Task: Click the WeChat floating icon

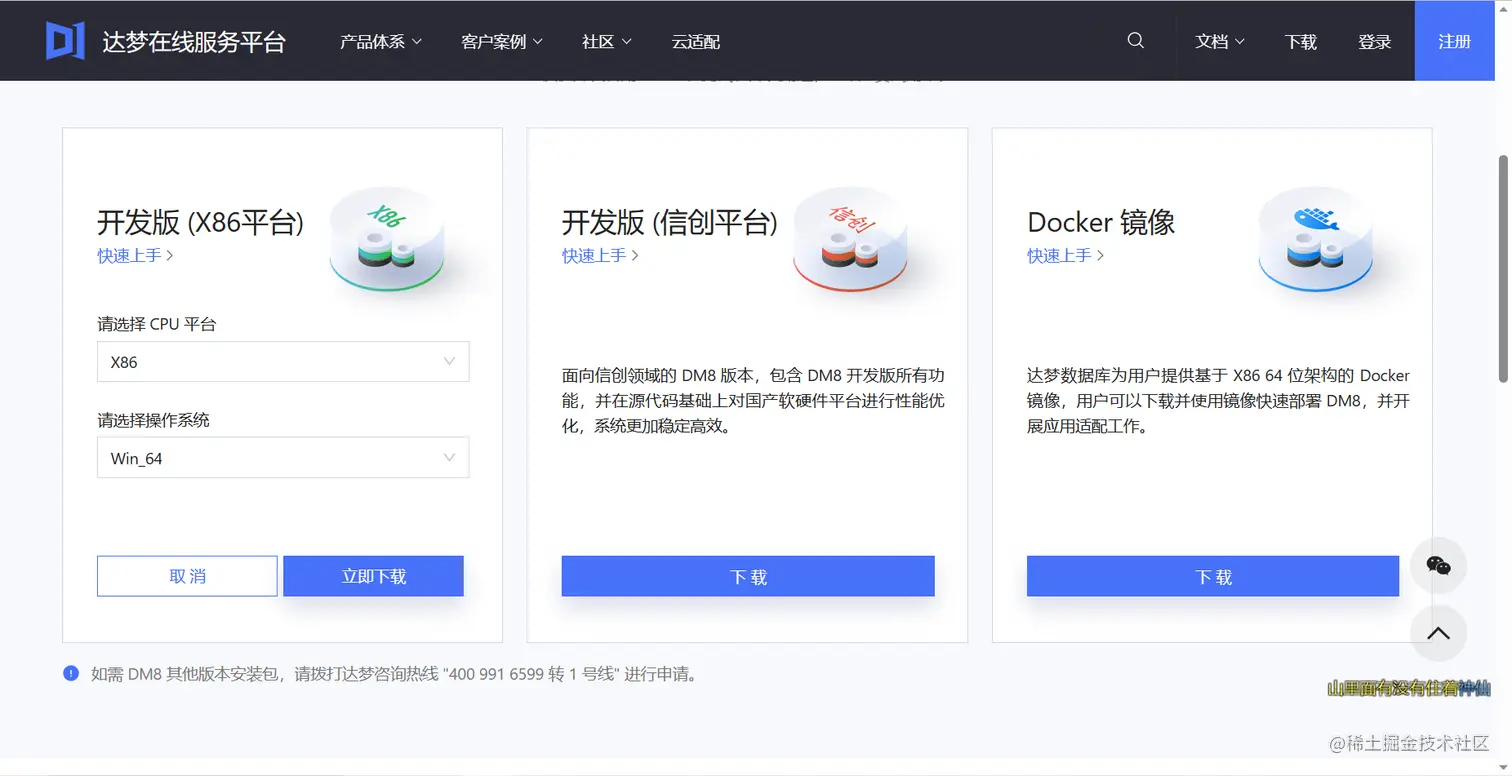Action: (1438, 566)
